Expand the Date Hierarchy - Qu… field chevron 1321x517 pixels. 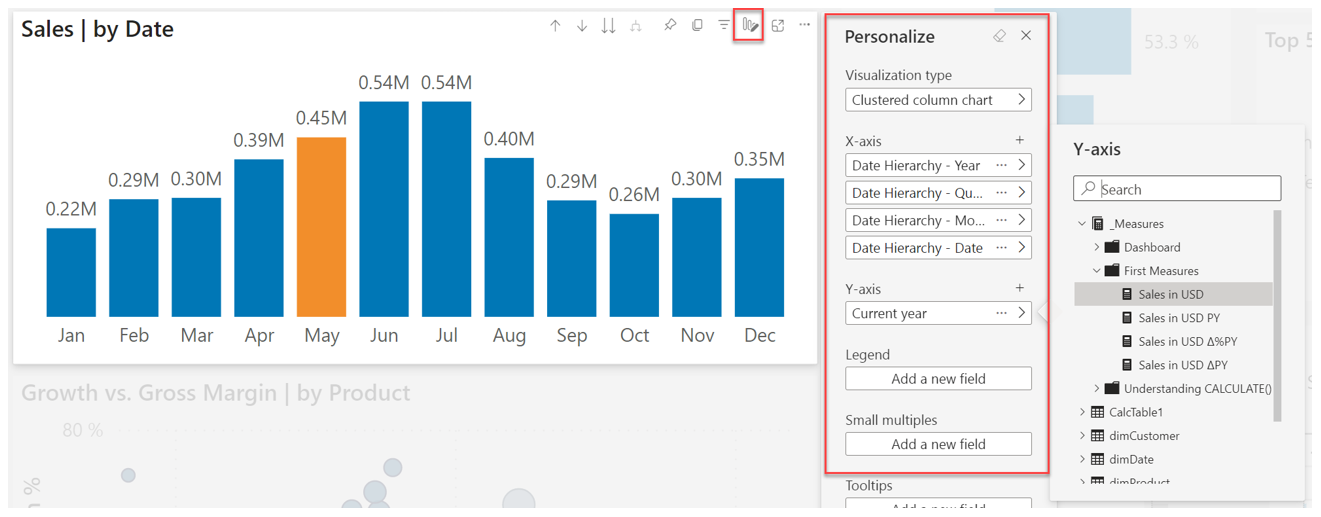[1021, 192]
